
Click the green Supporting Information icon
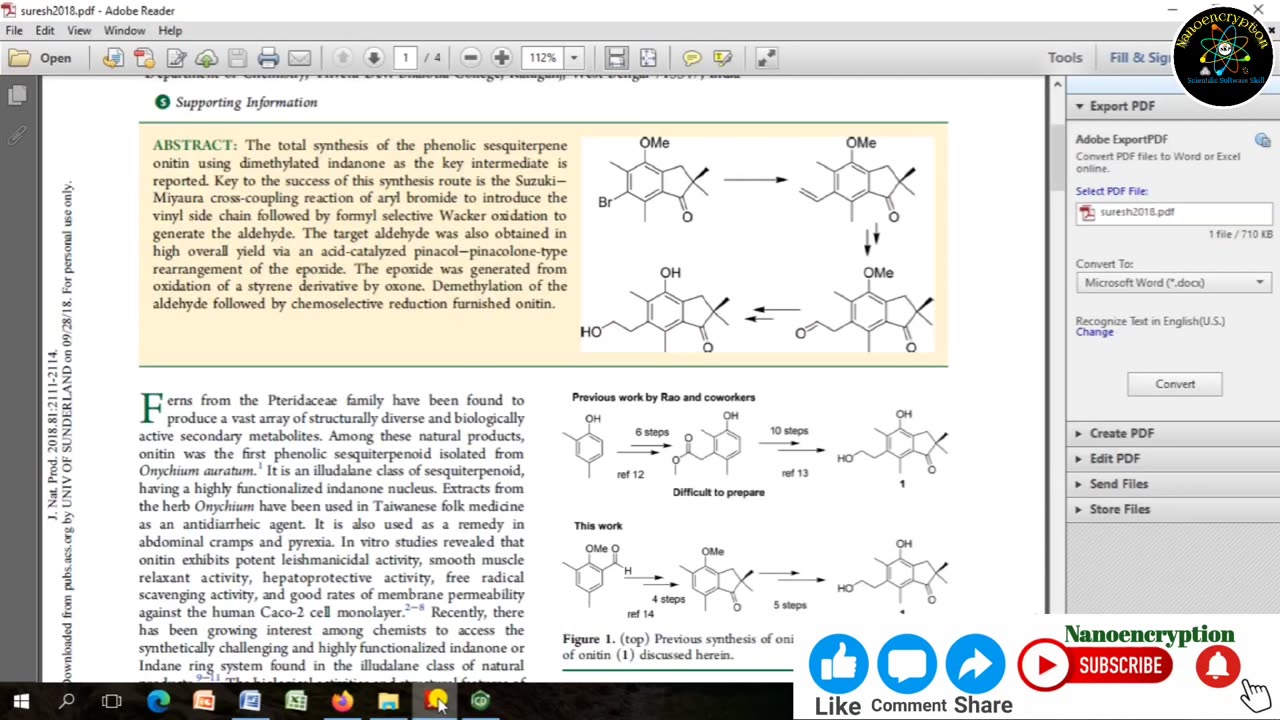(x=162, y=102)
